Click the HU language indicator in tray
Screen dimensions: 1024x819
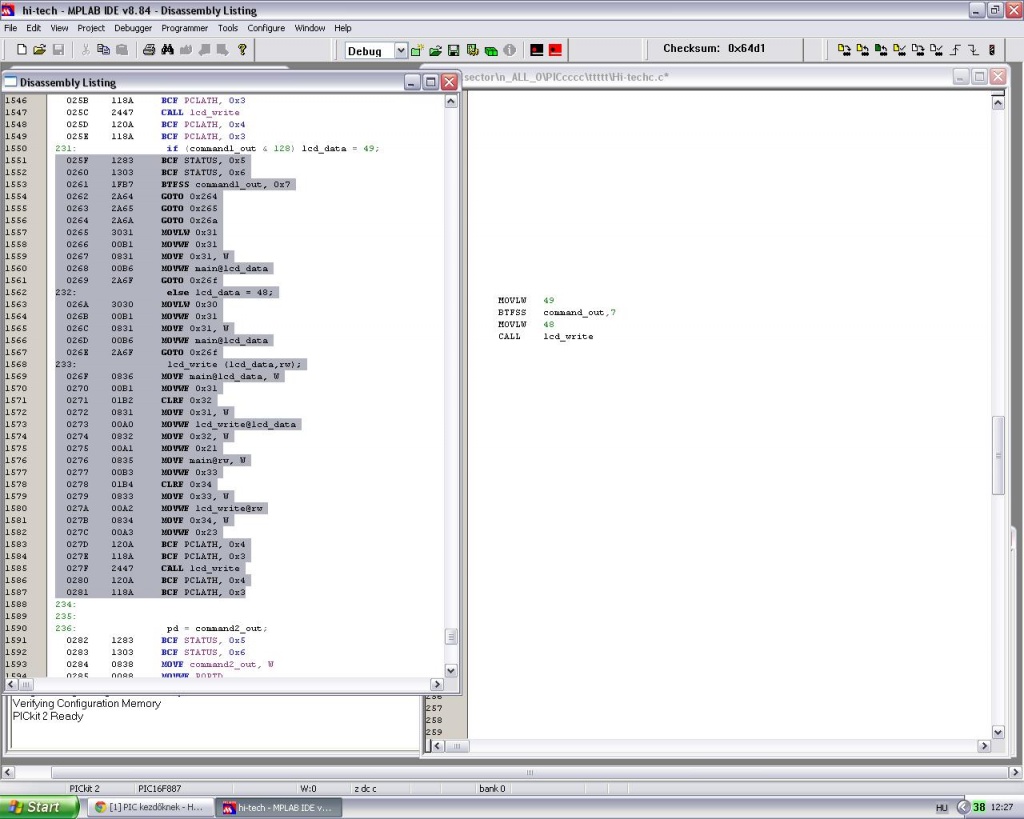pyautogui.click(x=941, y=808)
